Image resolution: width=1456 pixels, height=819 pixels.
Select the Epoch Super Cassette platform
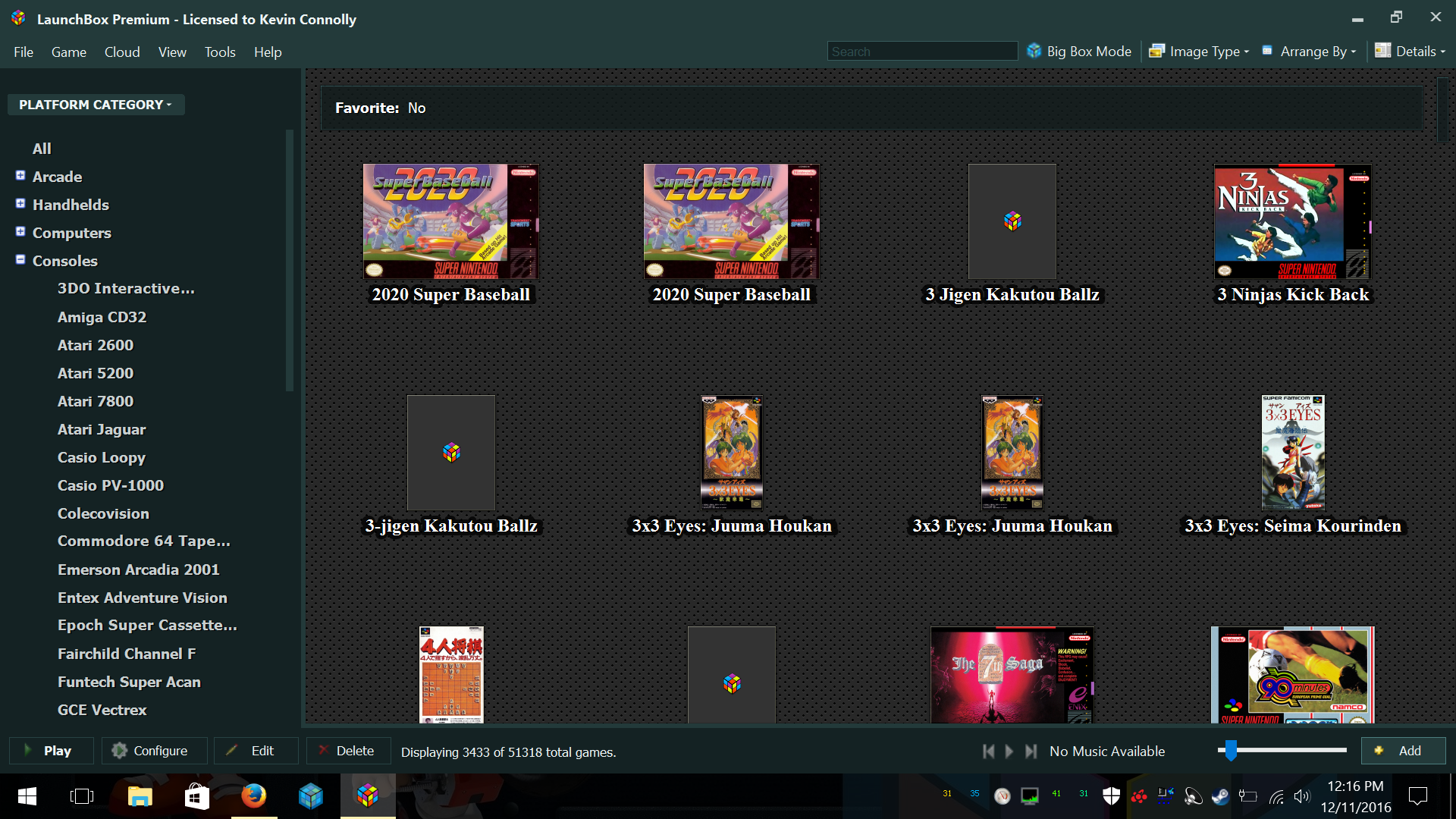pyautogui.click(x=147, y=625)
